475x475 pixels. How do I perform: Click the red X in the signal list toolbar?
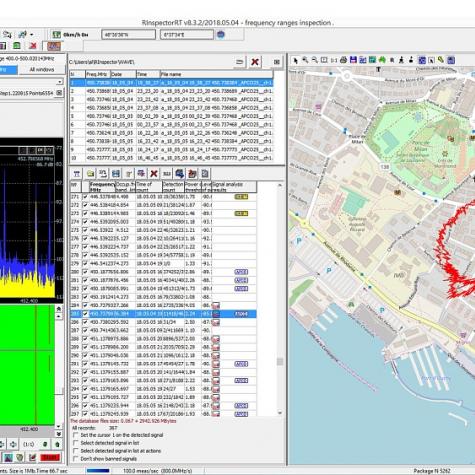click(x=154, y=173)
